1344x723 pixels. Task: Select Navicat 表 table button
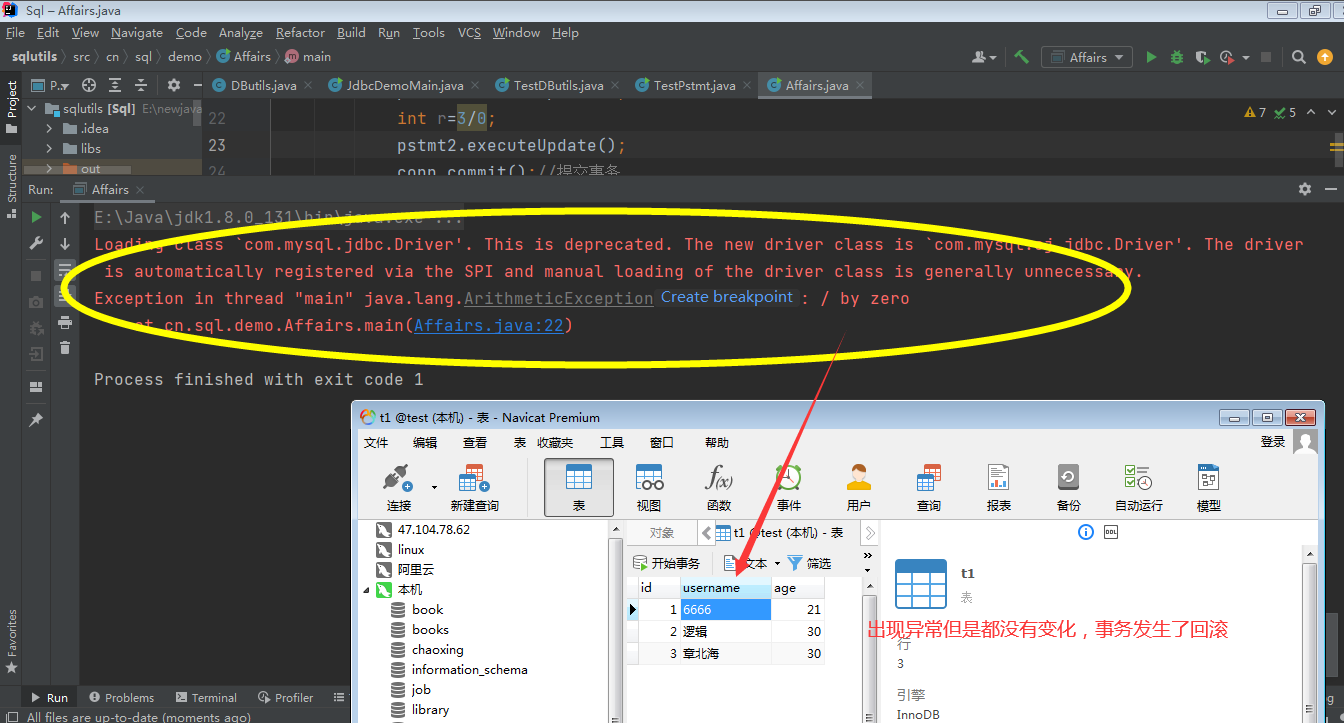579,487
